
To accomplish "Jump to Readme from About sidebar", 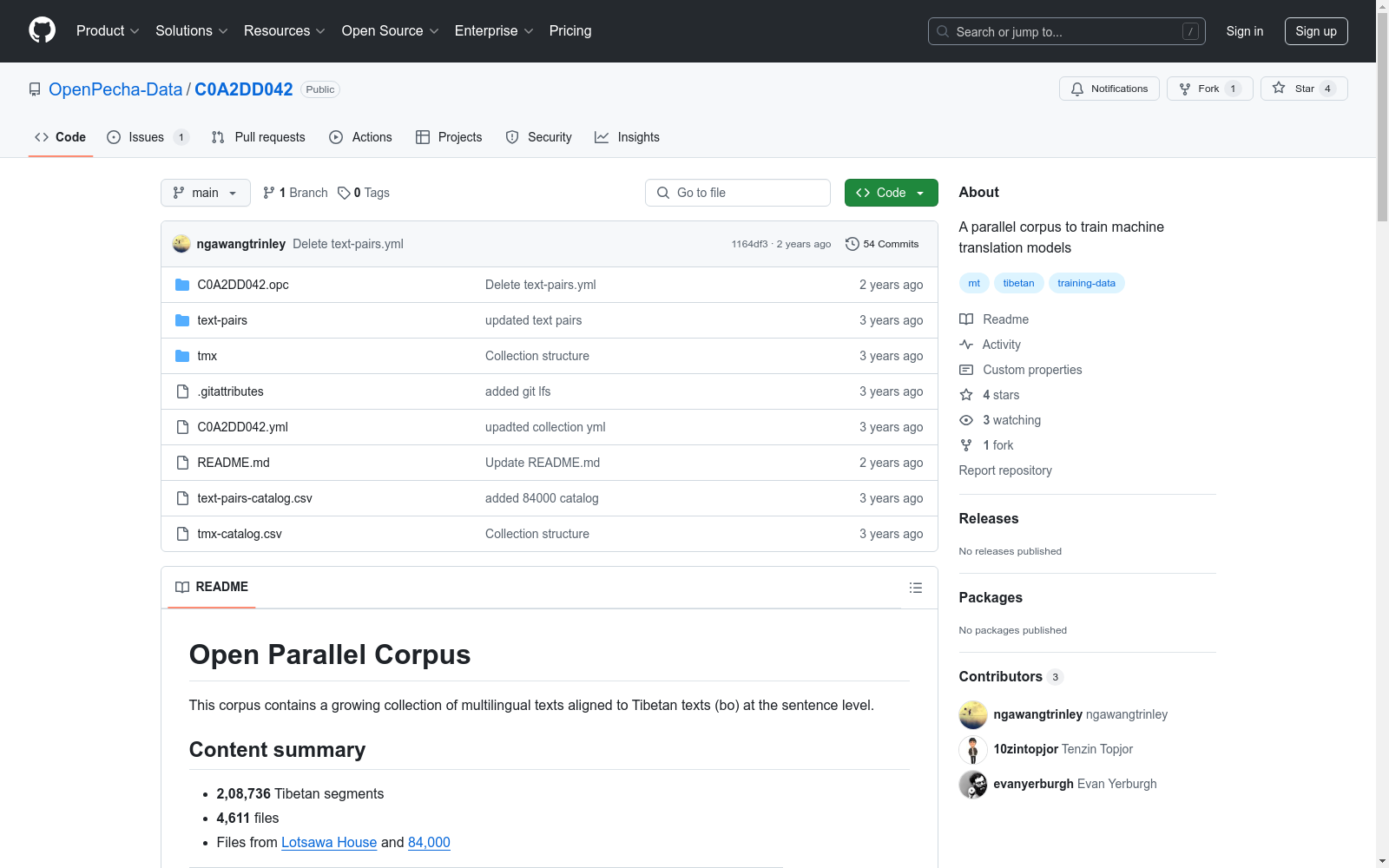I will coord(994,319).
